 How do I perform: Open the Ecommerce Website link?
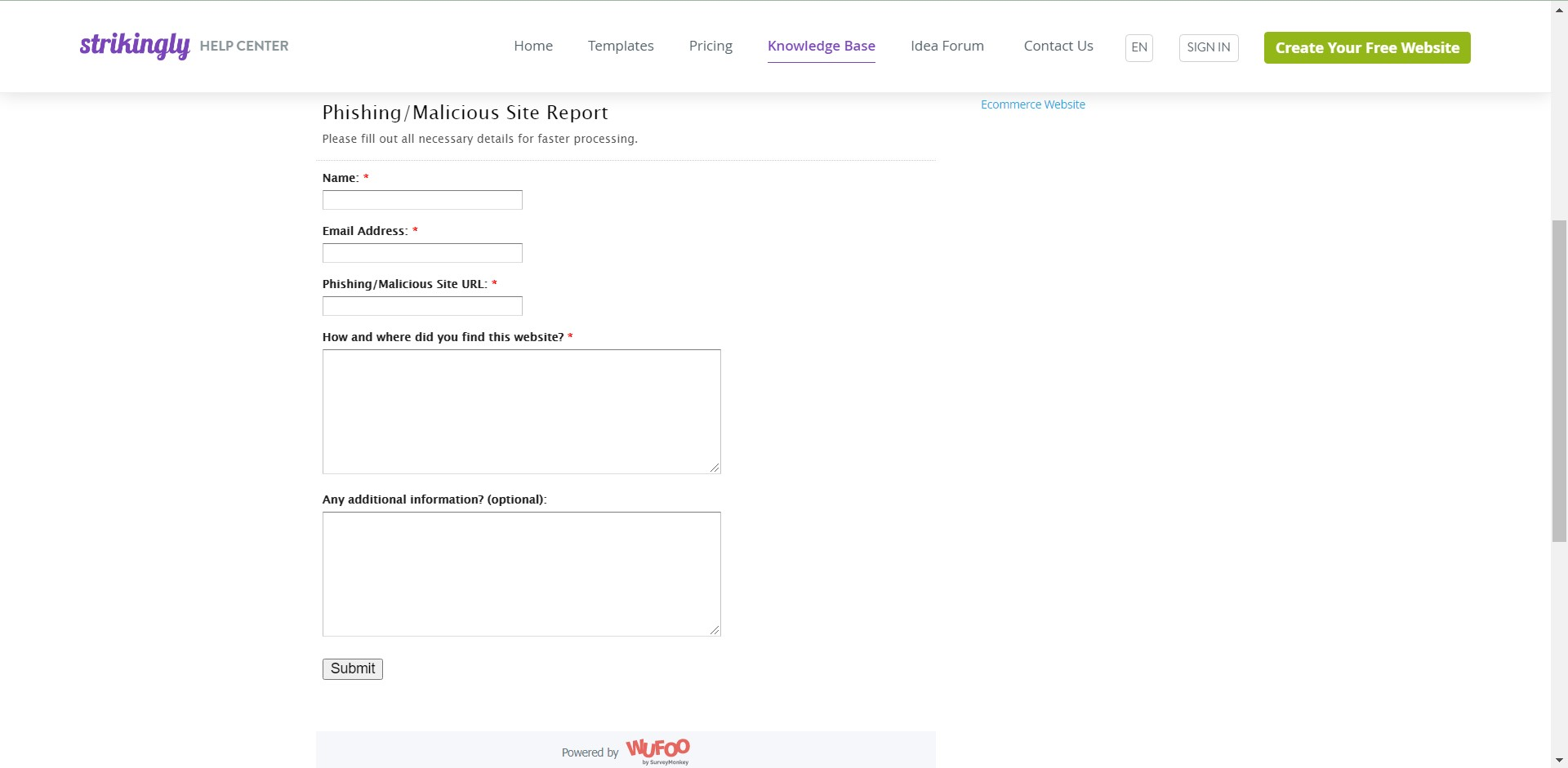pyautogui.click(x=1032, y=104)
